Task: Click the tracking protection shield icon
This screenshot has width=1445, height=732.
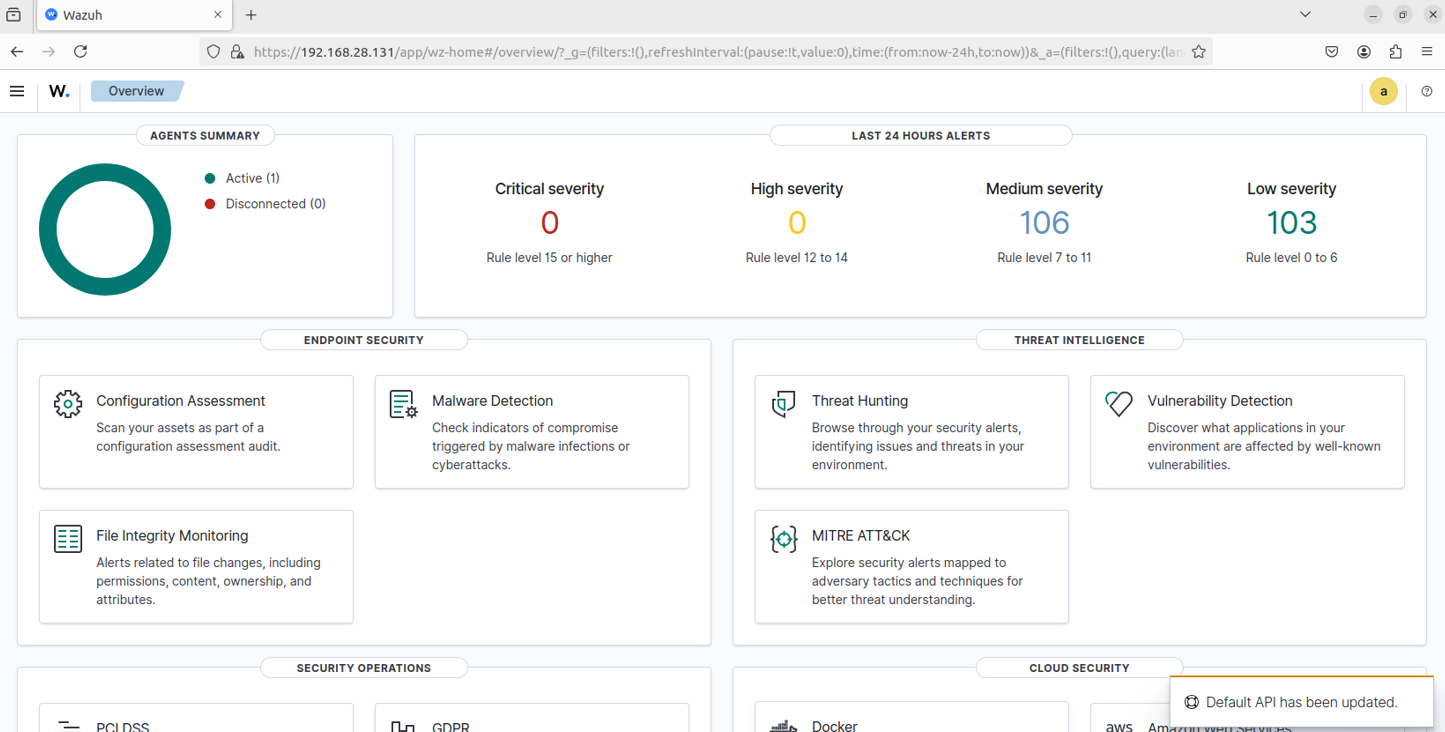Action: click(213, 52)
